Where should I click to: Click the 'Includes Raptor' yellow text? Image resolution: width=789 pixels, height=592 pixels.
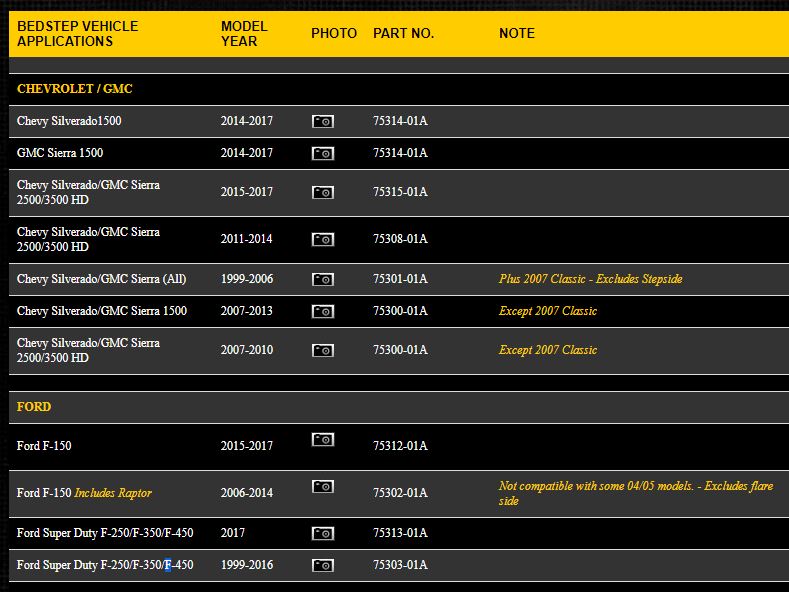113,493
